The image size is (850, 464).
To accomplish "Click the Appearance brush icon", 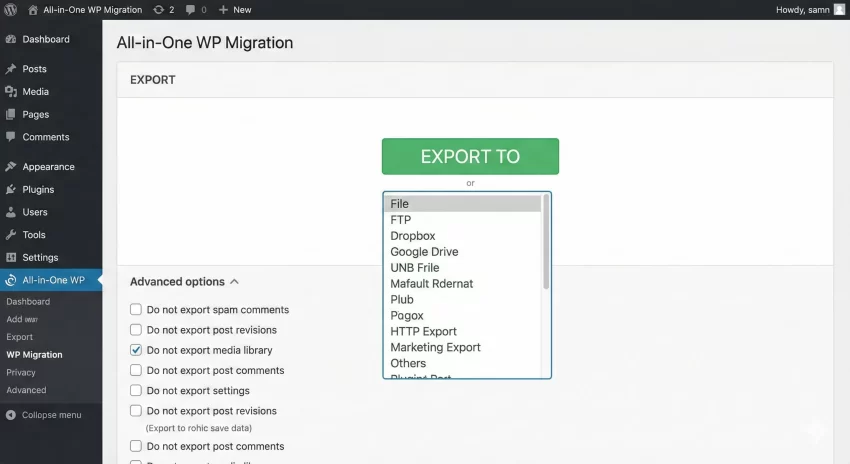I will pos(10,166).
